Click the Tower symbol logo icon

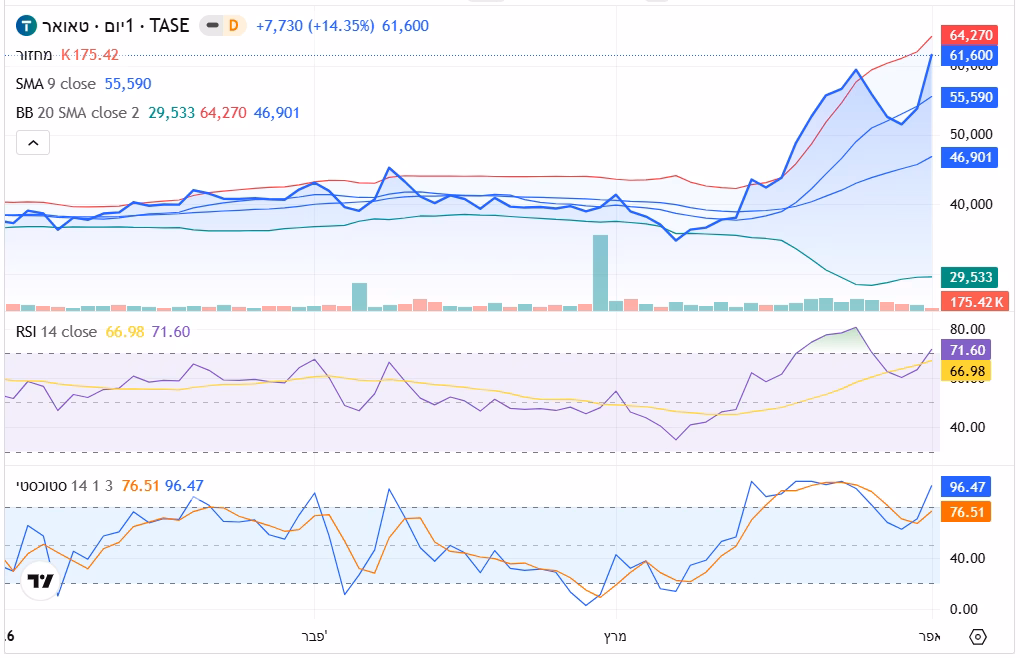pyautogui.click(x=26, y=27)
